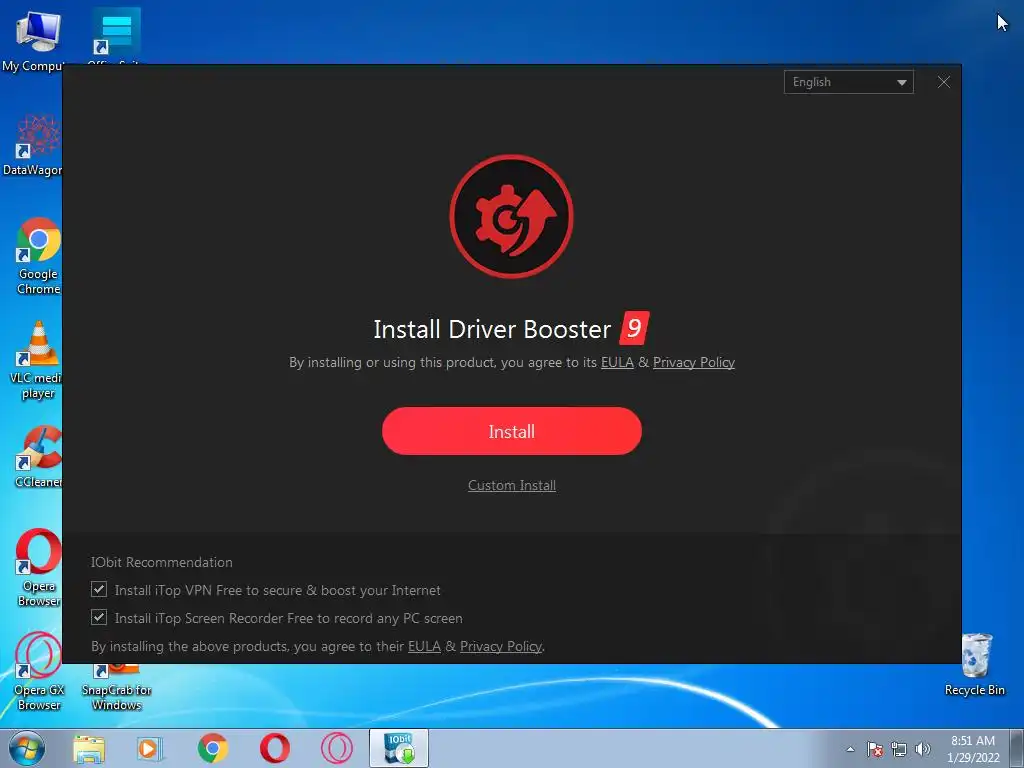Click the Show Desktop strip
1024x768 pixels.
pyautogui.click(x=1017, y=748)
